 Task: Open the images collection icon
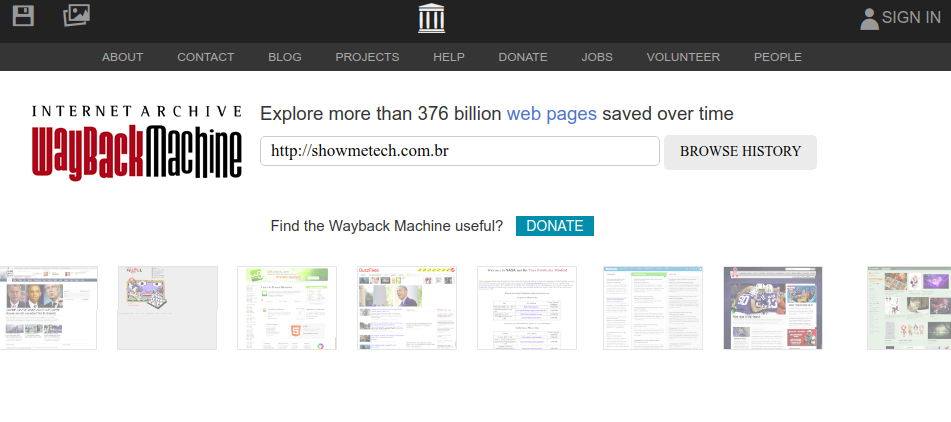click(x=76, y=16)
